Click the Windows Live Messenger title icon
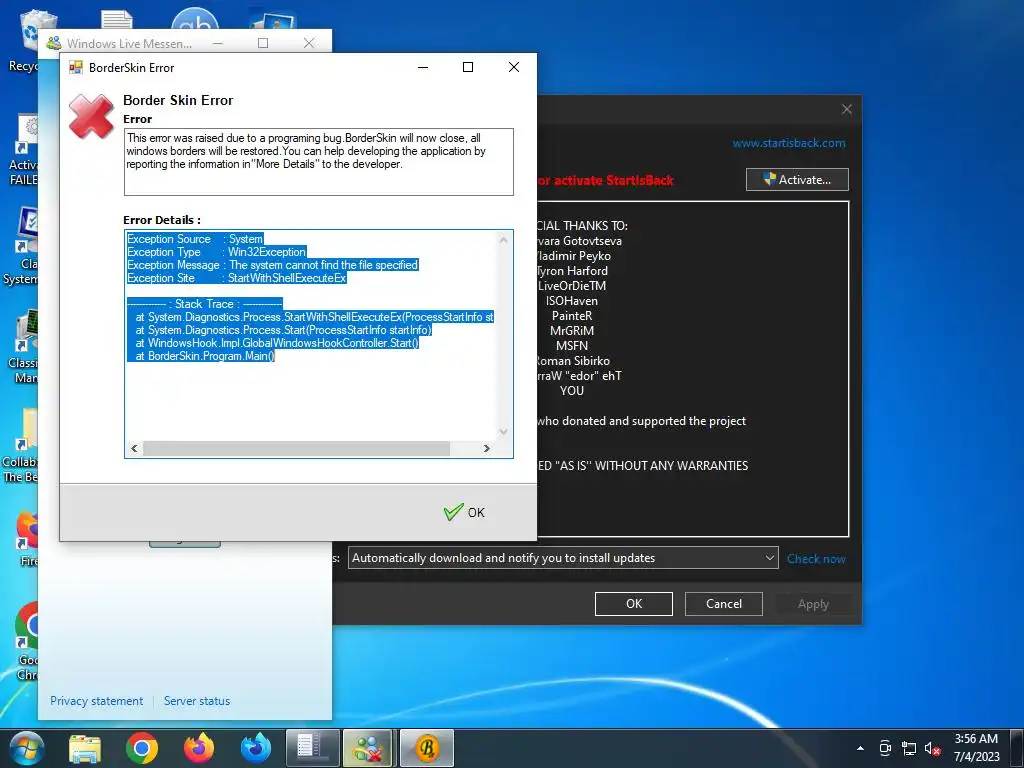 tap(54, 43)
